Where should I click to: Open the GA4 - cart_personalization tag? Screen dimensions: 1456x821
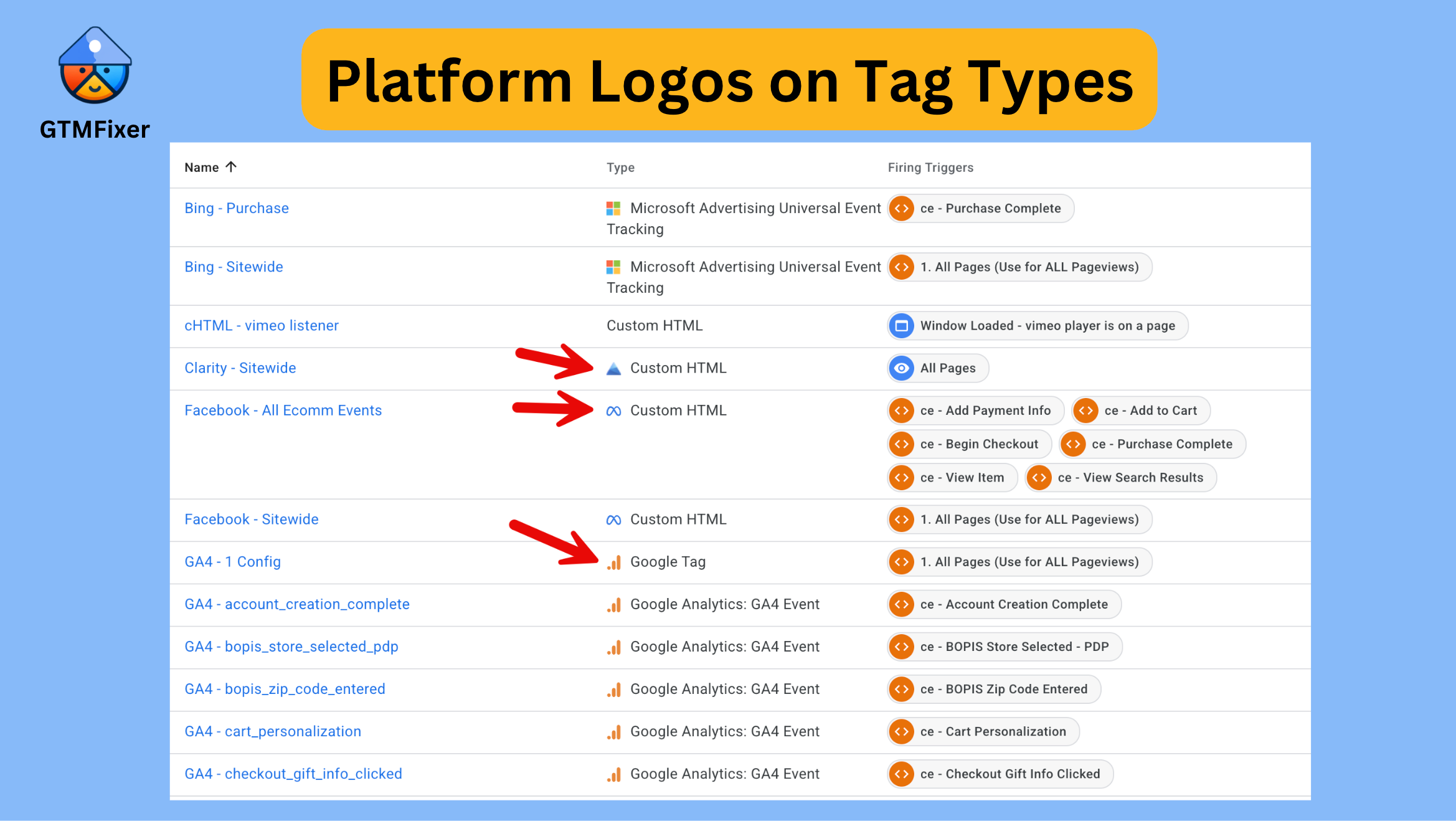click(273, 731)
